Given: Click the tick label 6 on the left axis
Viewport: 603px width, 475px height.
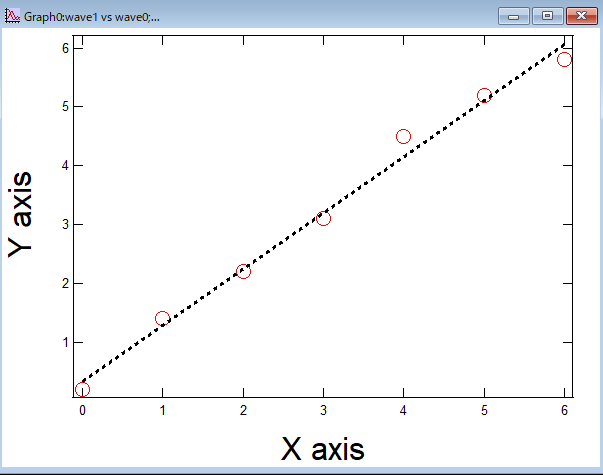Looking at the screenshot, I should click(64, 47).
